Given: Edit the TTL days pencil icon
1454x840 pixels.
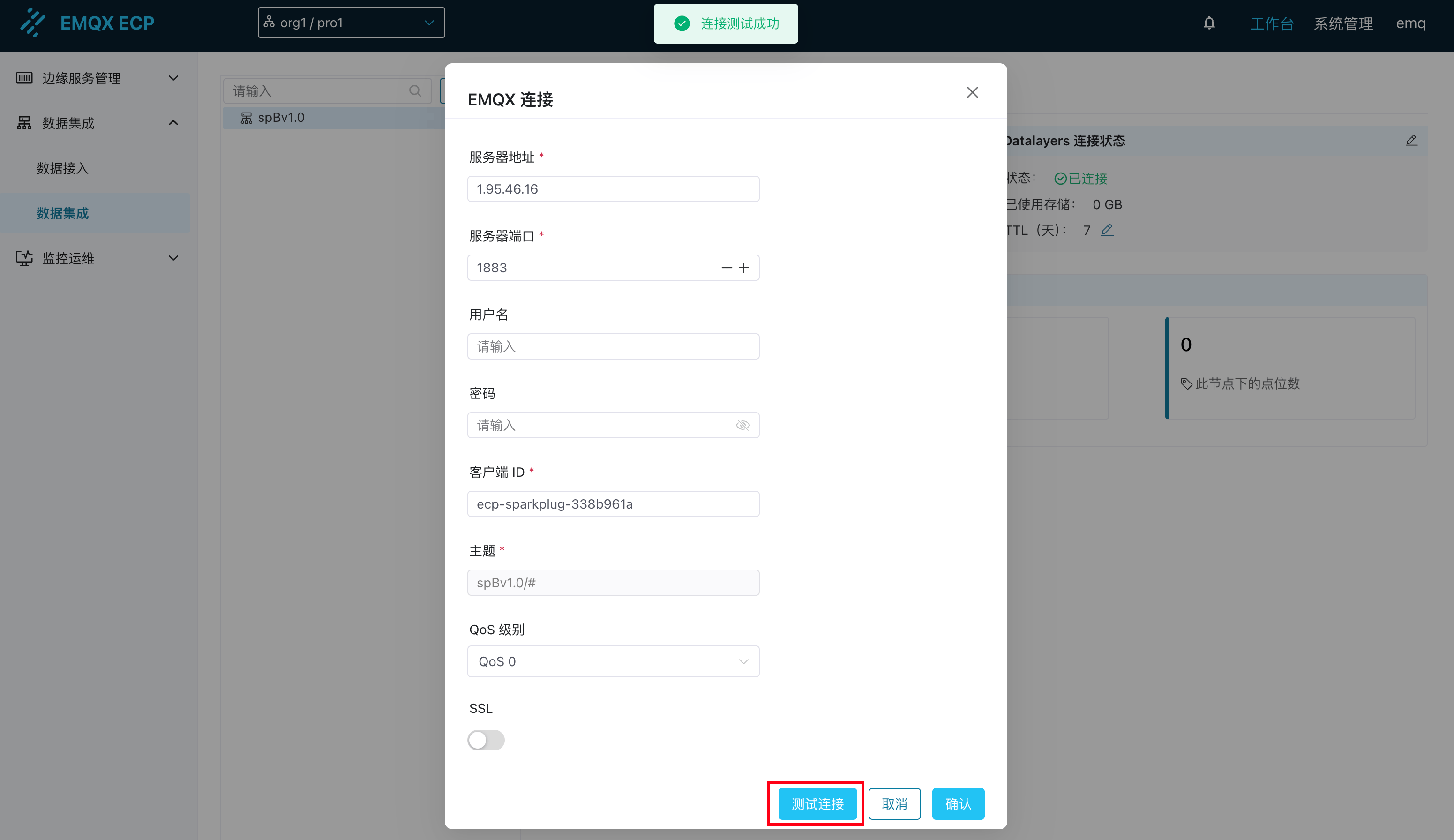Looking at the screenshot, I should [1107, 230].
